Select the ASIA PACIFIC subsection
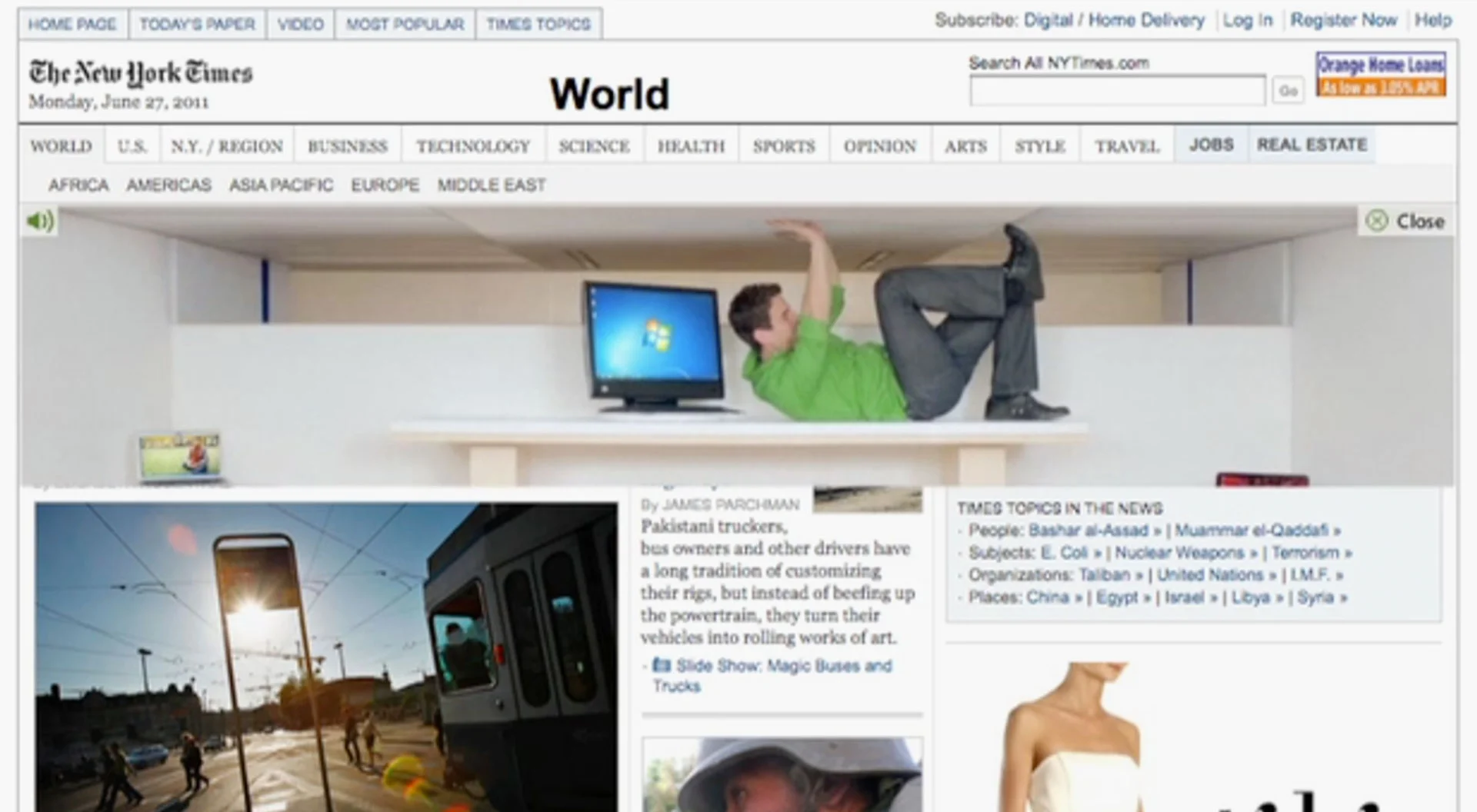 (281, 185)
